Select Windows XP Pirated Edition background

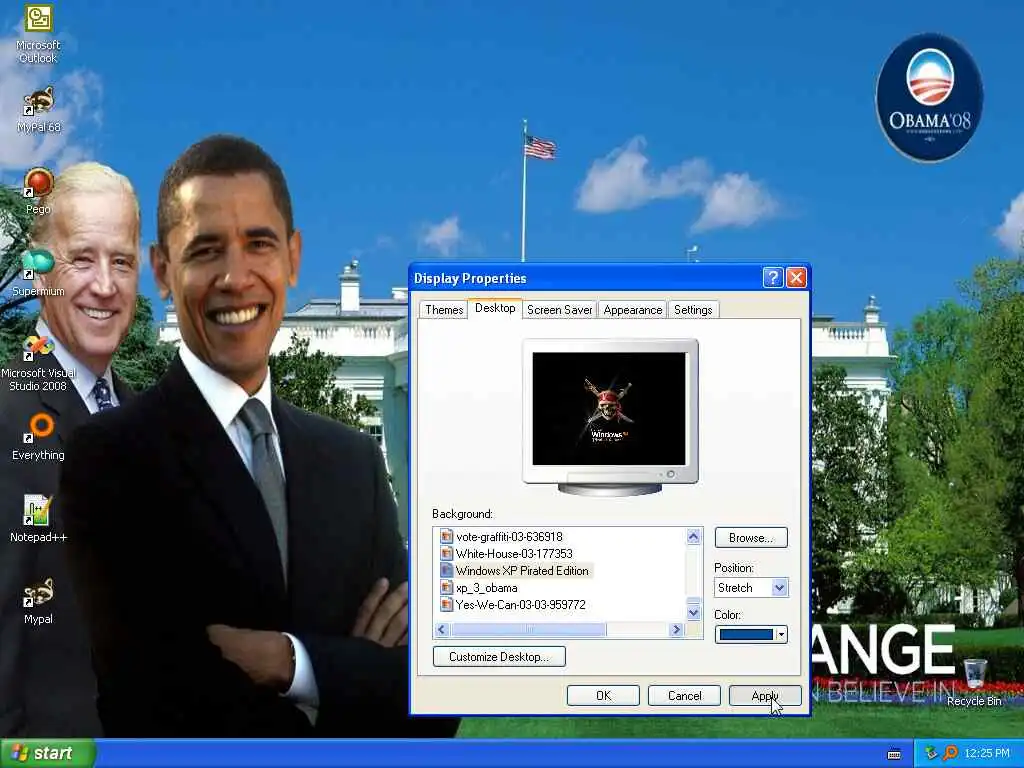[522, 571]
